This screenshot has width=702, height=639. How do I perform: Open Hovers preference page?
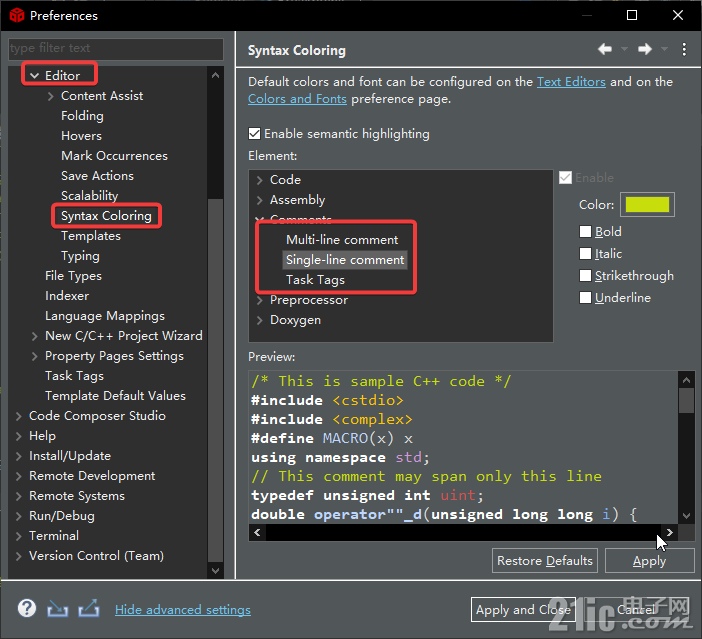pyautogui.click(x=81, y=136)
